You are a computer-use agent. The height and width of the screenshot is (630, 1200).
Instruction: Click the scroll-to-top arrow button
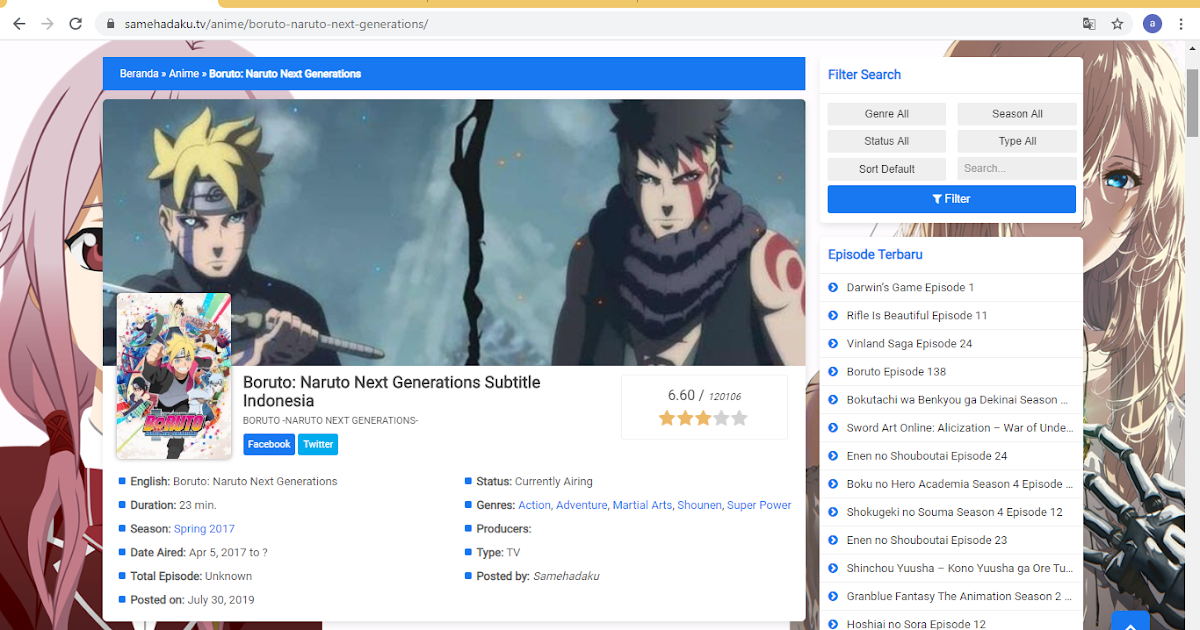tap(1130, 620)
